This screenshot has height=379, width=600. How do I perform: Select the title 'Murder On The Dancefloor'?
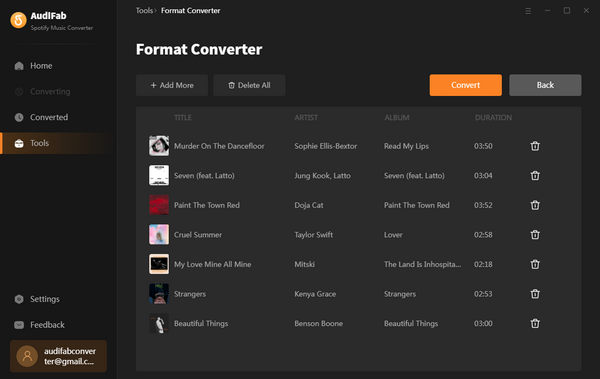pos(219,146)
